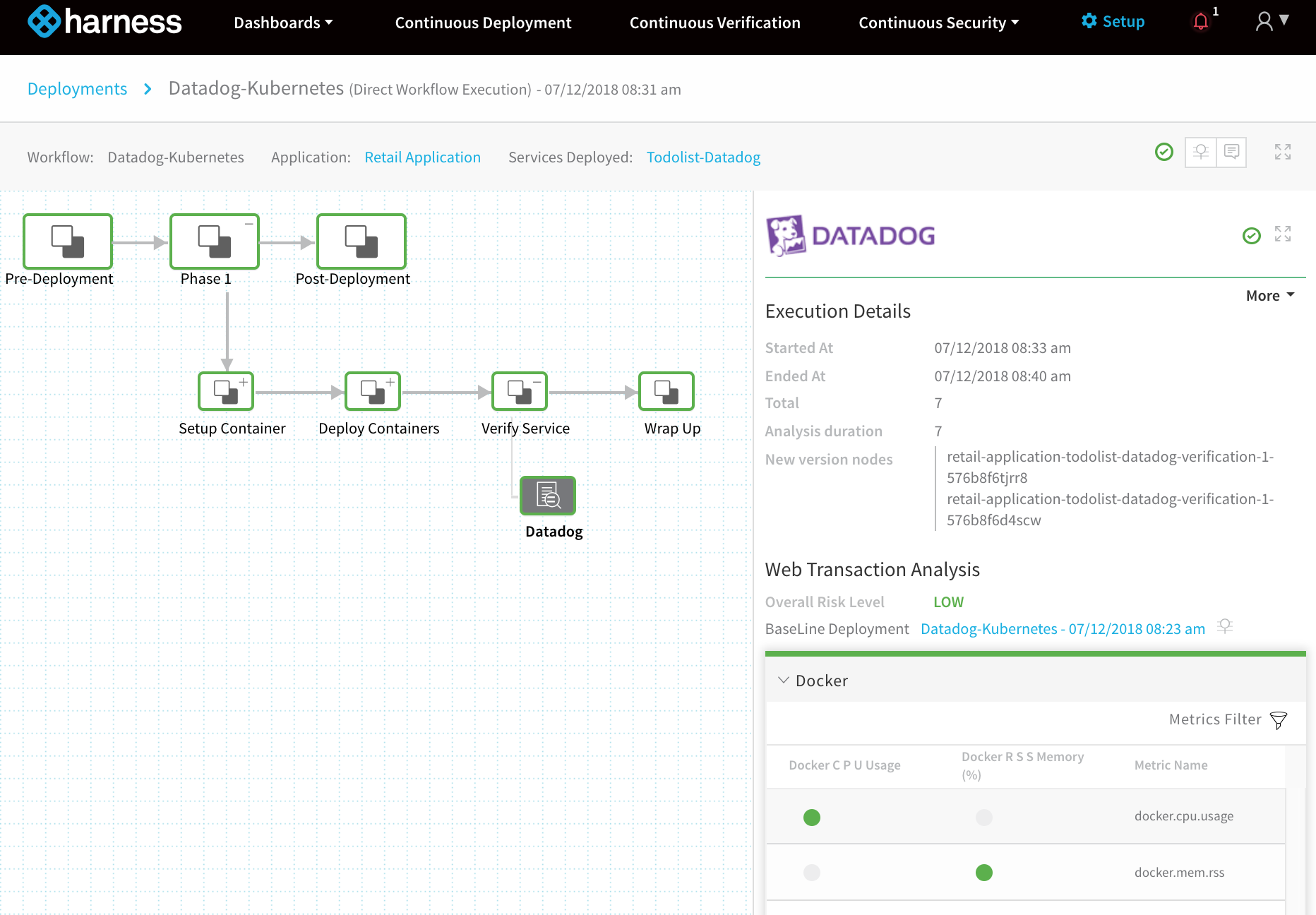Navigate back to Deployments breadcrumb
Screen dimensions: 1316x915
point(77,89)
